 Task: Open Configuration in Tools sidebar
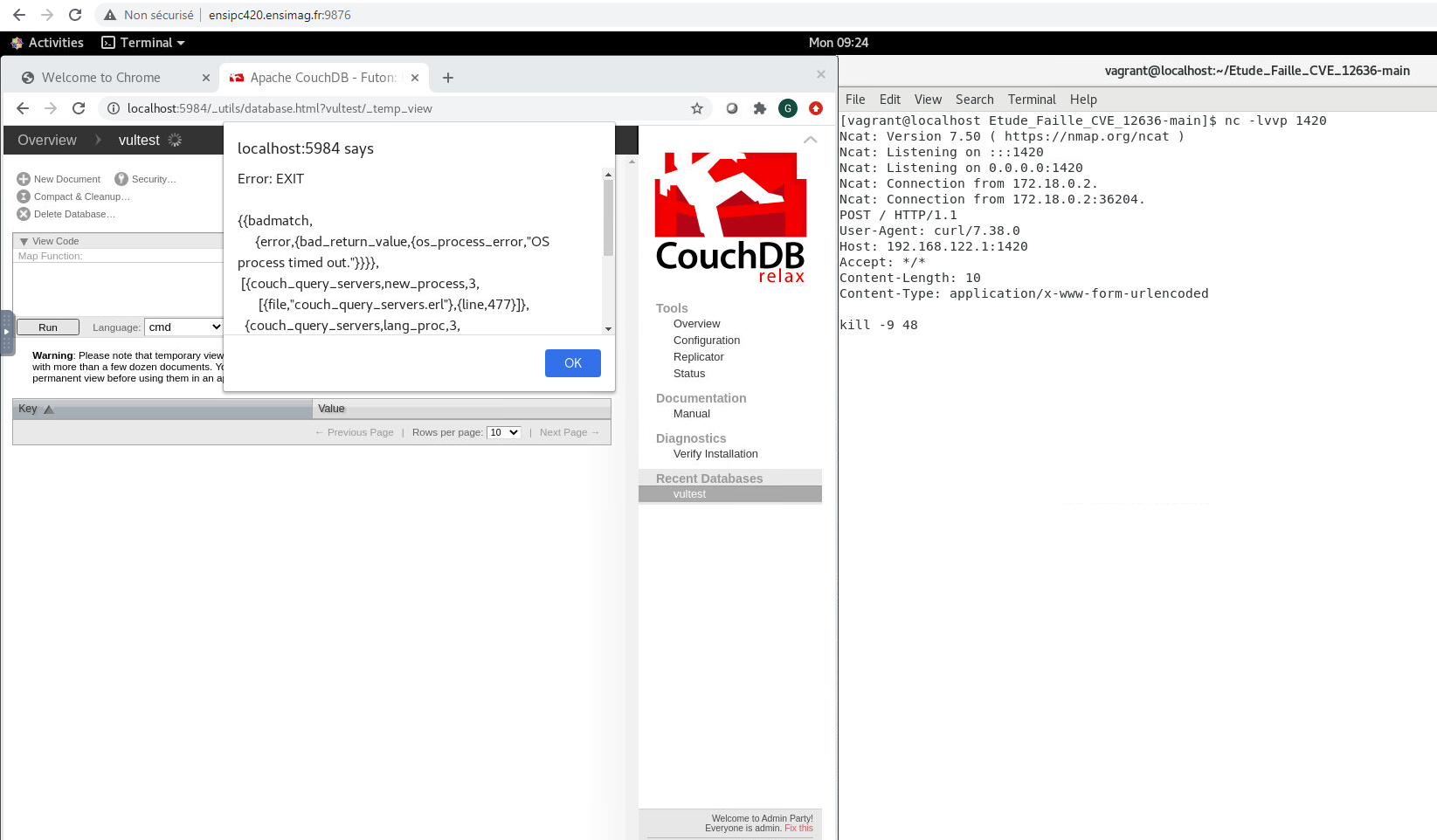tap(707, 341)
